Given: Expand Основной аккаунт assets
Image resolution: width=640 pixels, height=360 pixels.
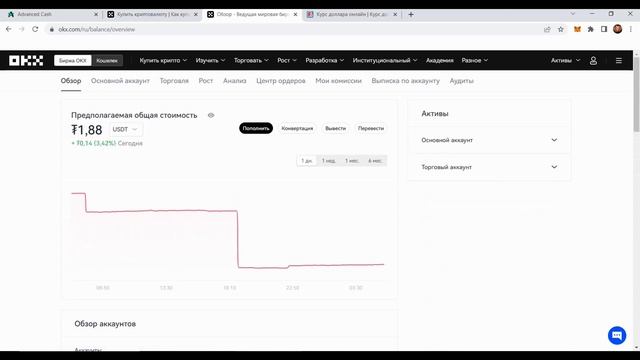Looking at the screenshot, I should 489,140.
